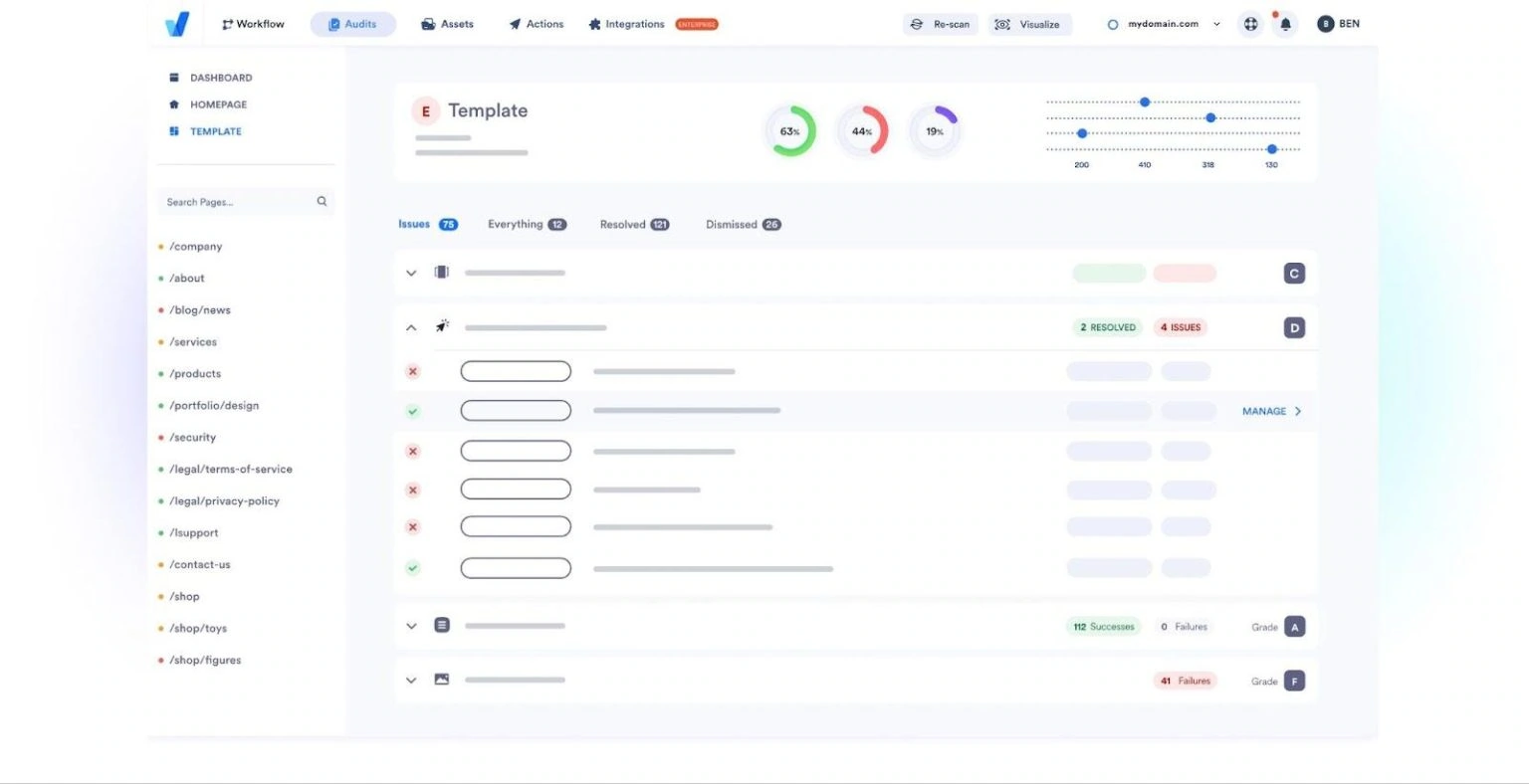Click the Grade A badge
Image resolution: width=1529 pixels, height=784 pixels.
click(x=1294, y=627)
